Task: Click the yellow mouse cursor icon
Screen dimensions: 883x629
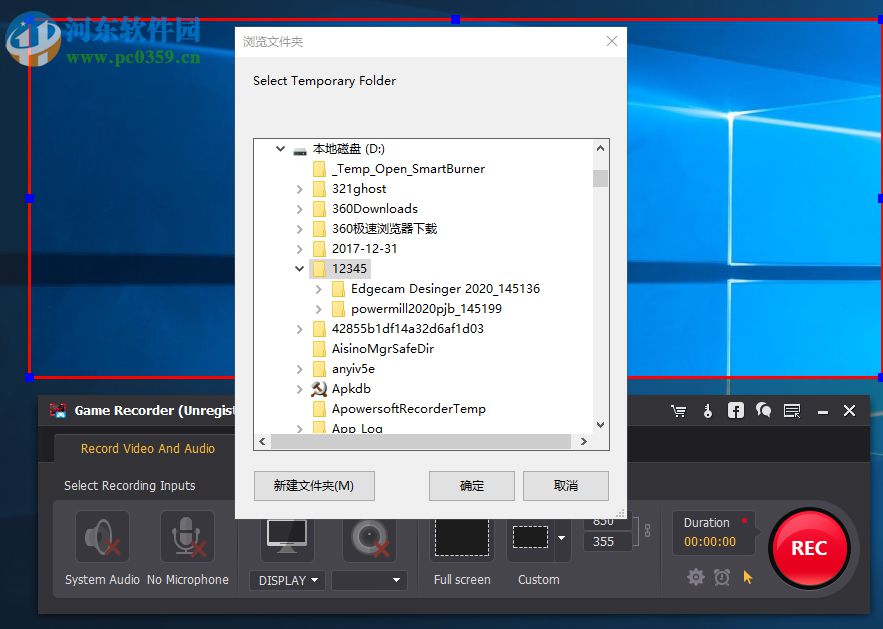Action: (747, 577)
